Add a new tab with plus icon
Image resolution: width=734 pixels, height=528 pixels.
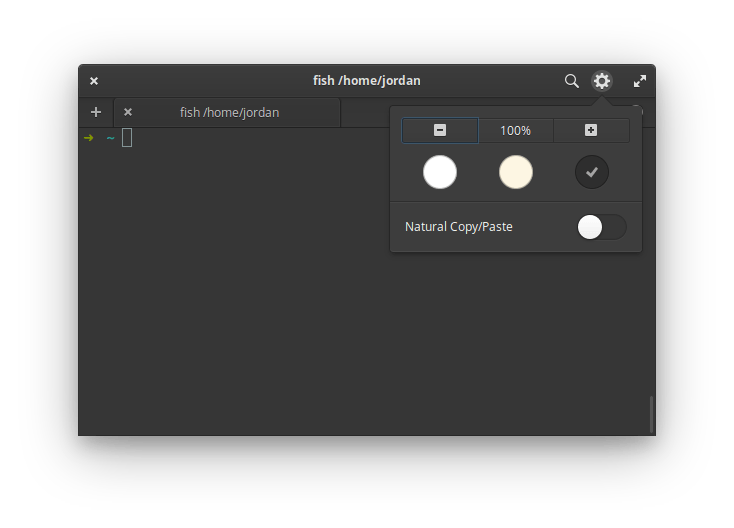point(96,112)
